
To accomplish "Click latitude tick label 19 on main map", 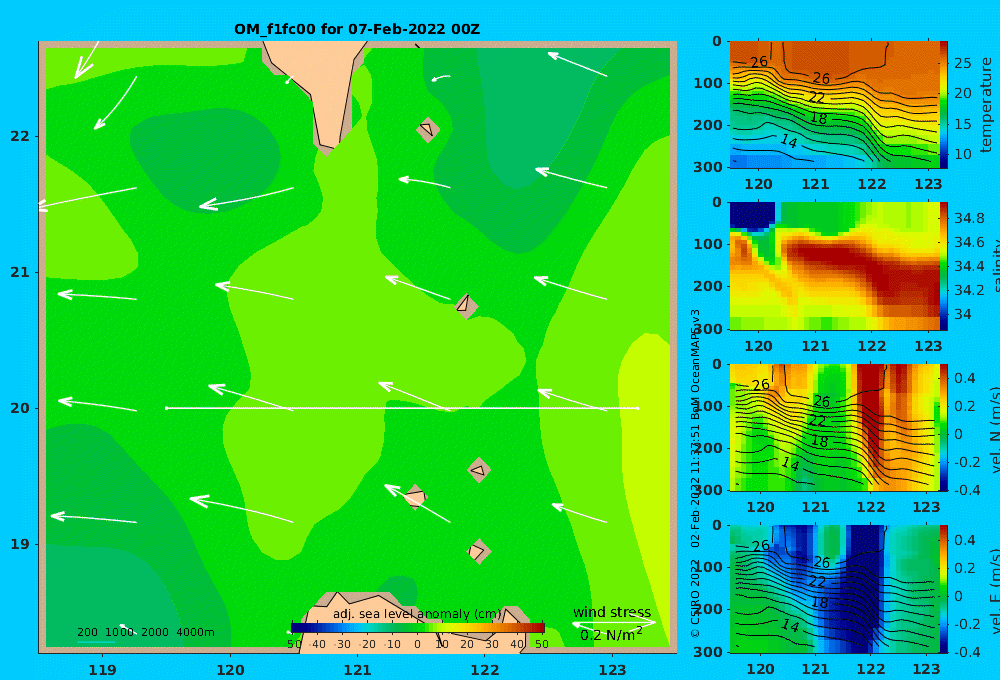I will coord(20,544).
